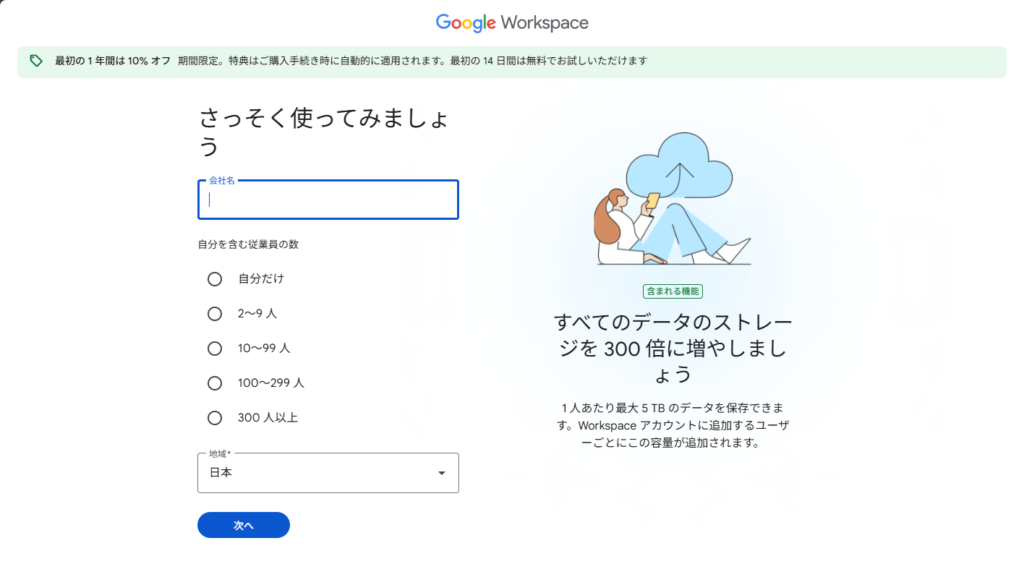Click the 含まれる機能 badge
Screen dimensions: 1024x572
[672, 291]
